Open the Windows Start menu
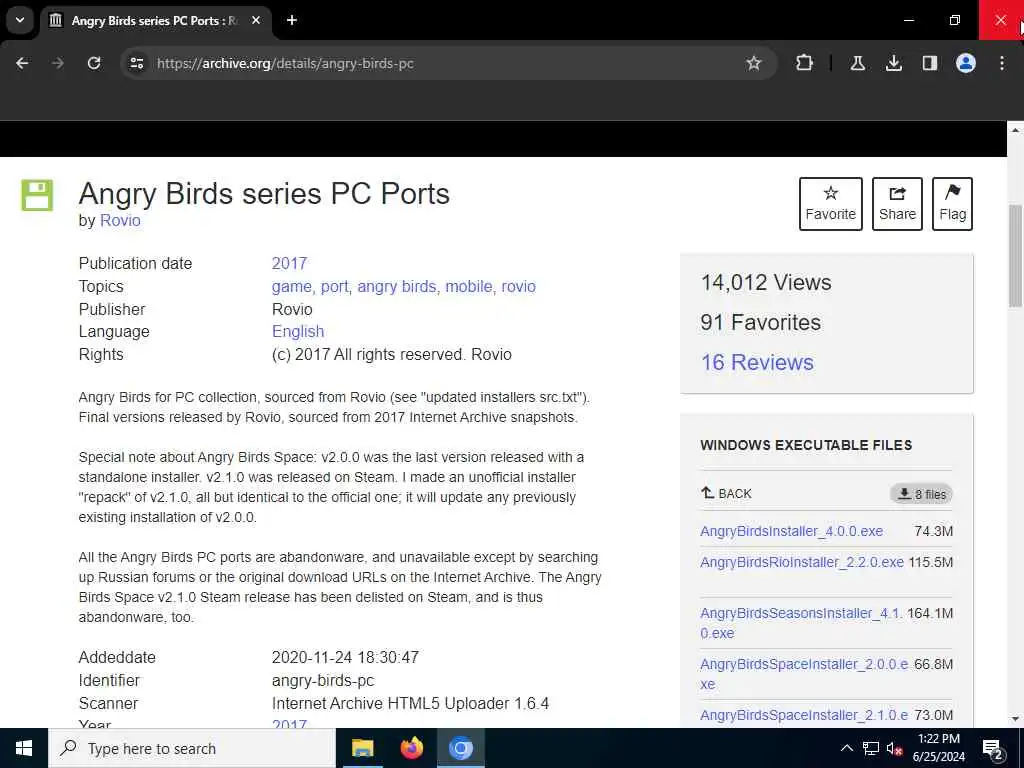 coord(24,748)
